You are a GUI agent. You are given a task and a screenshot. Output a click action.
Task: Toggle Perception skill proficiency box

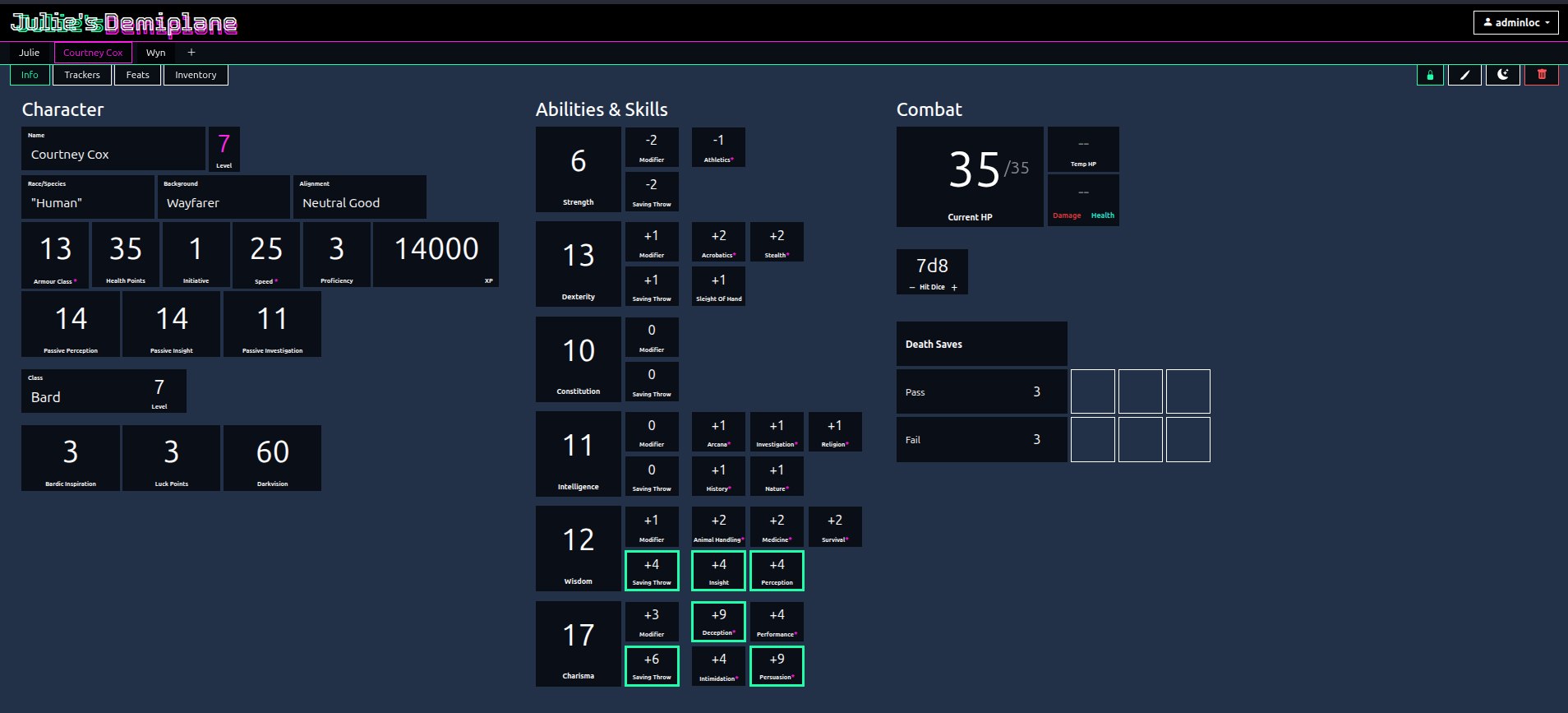tap(777, 571)
